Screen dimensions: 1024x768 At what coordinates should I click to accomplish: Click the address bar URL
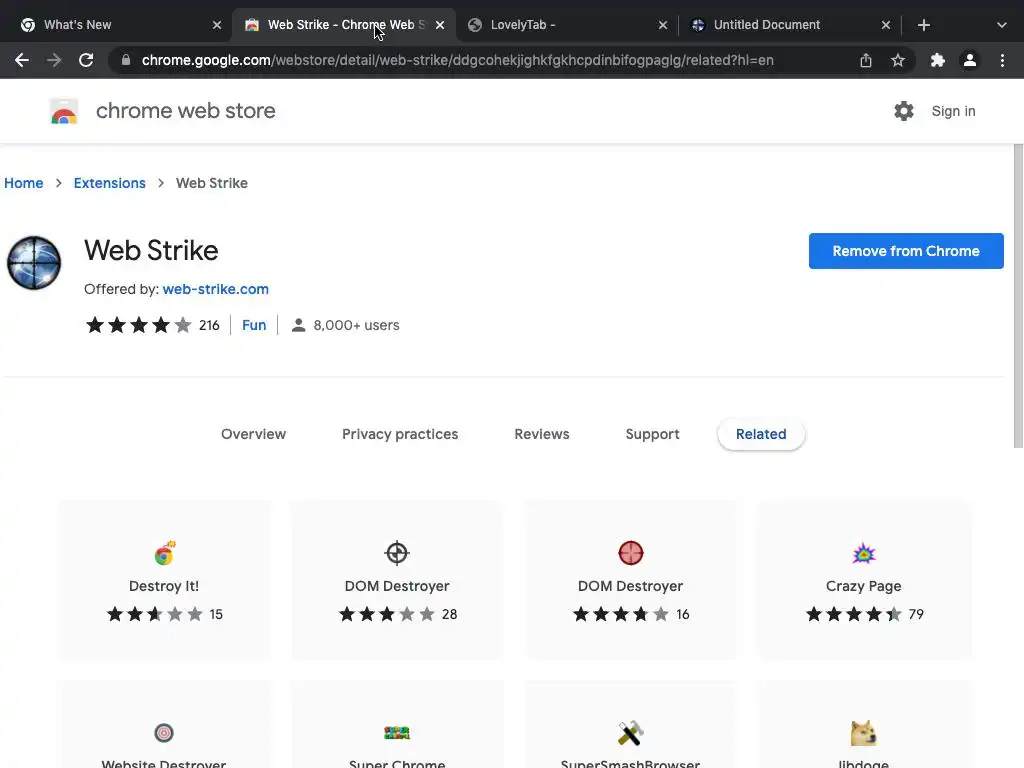pyautogui.click(x=457, y=60)
